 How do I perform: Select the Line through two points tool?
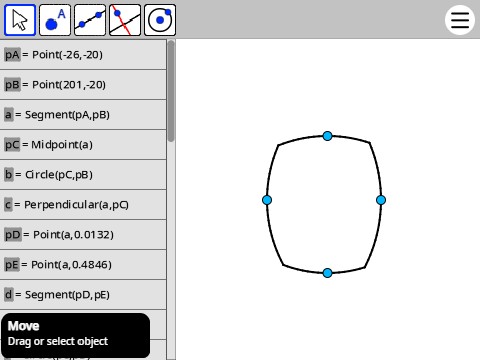tap(90, 20)
